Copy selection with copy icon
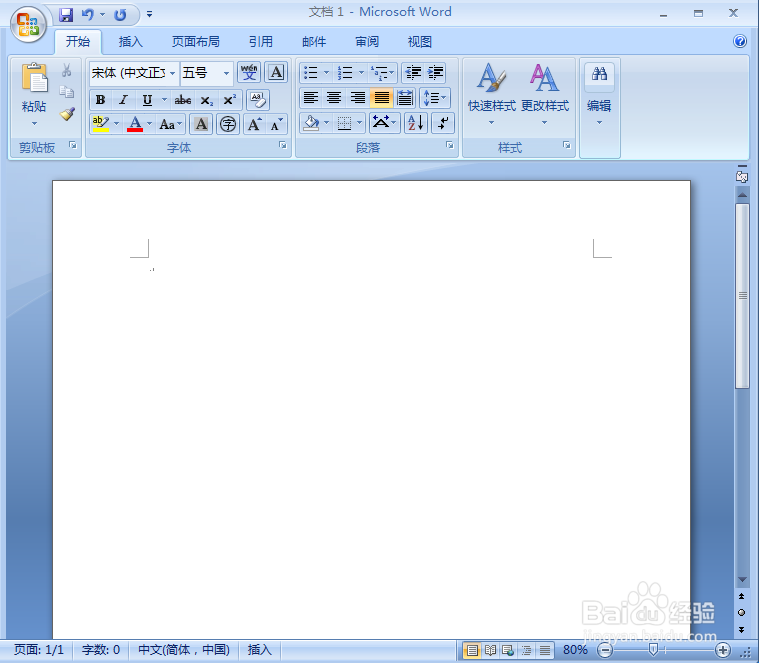The image size is (759, 663). click(x=67, y=91)
